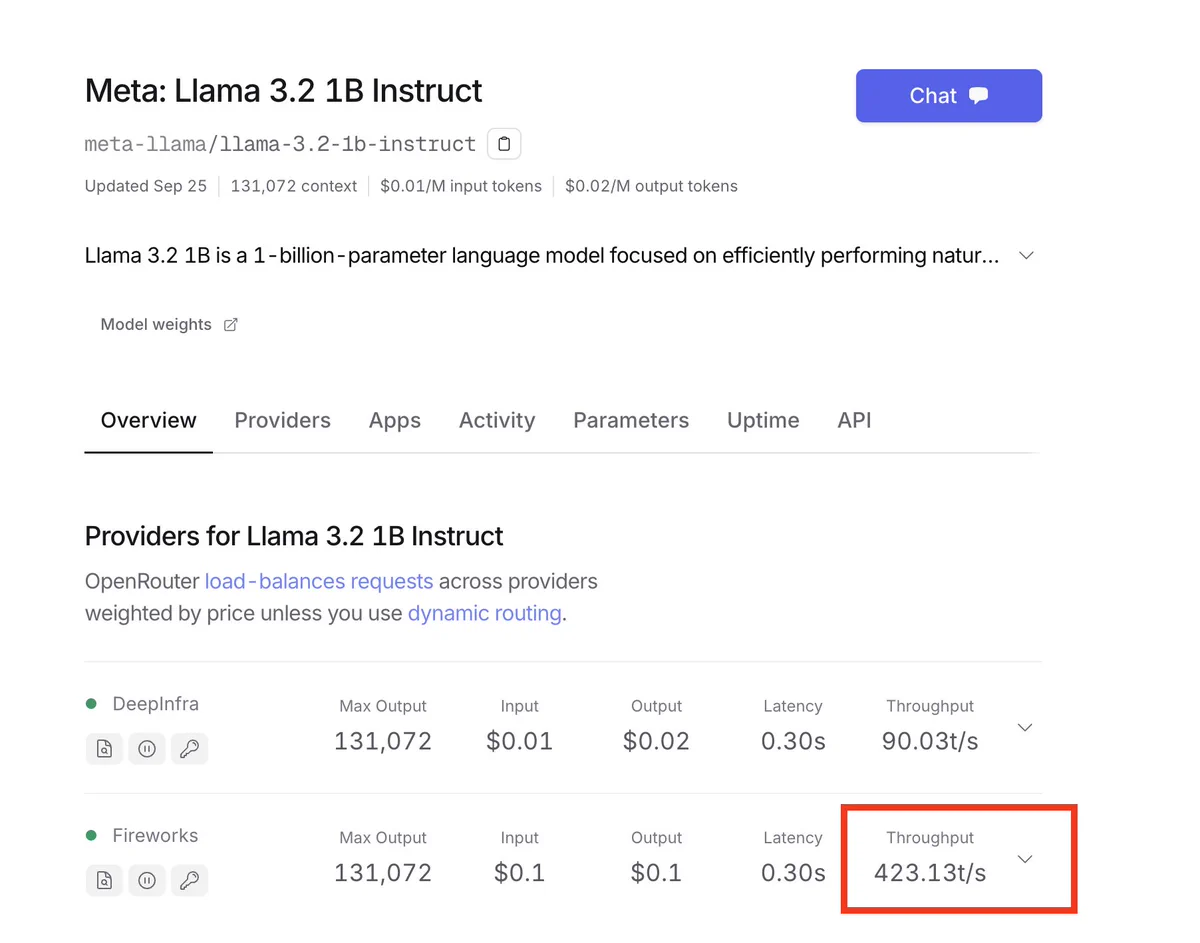Click Fireworks' 131,072 max output value

383,873
